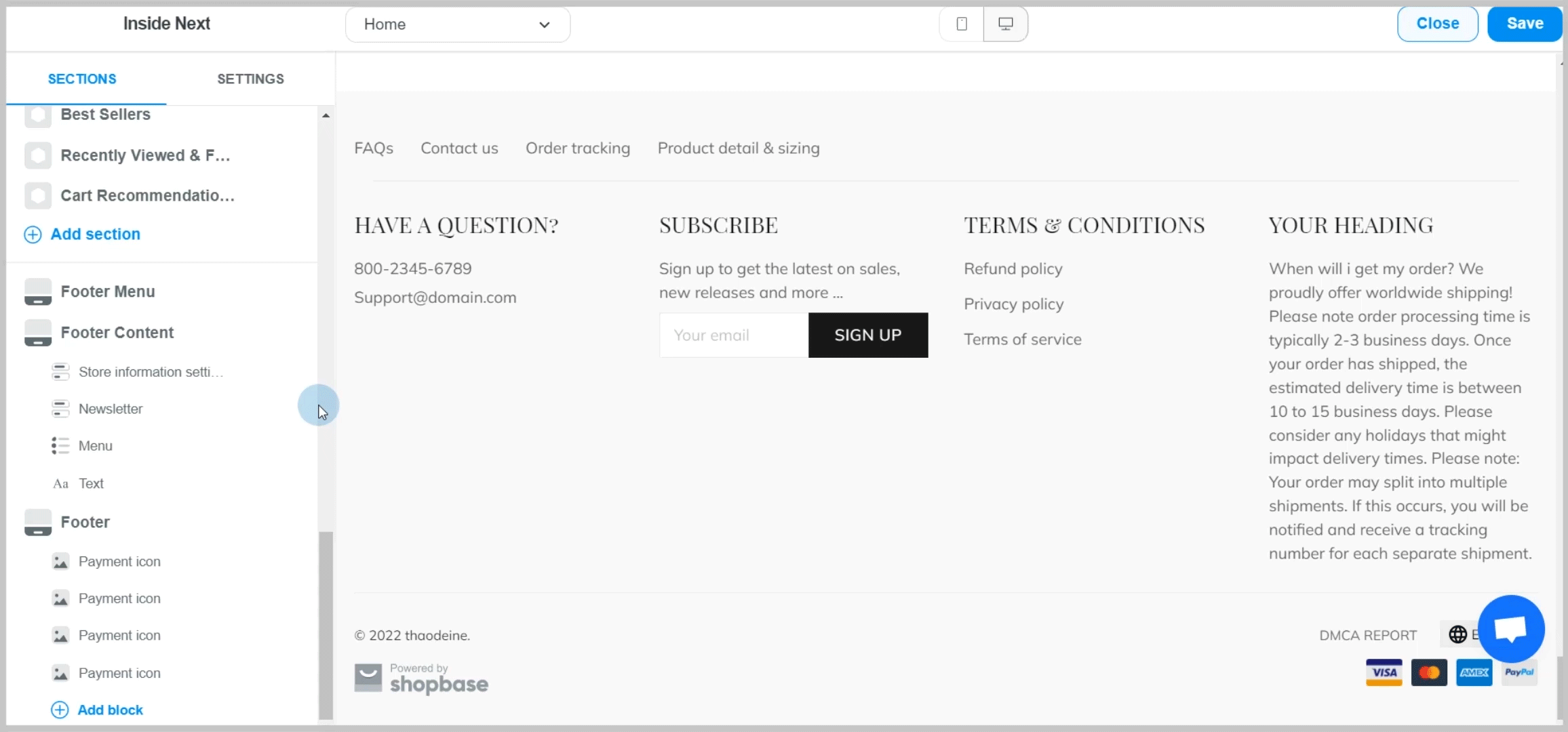Open the Footer section
Image resolution: width=1568 pixels, height=732 pixels.
[x=85, y=522]
